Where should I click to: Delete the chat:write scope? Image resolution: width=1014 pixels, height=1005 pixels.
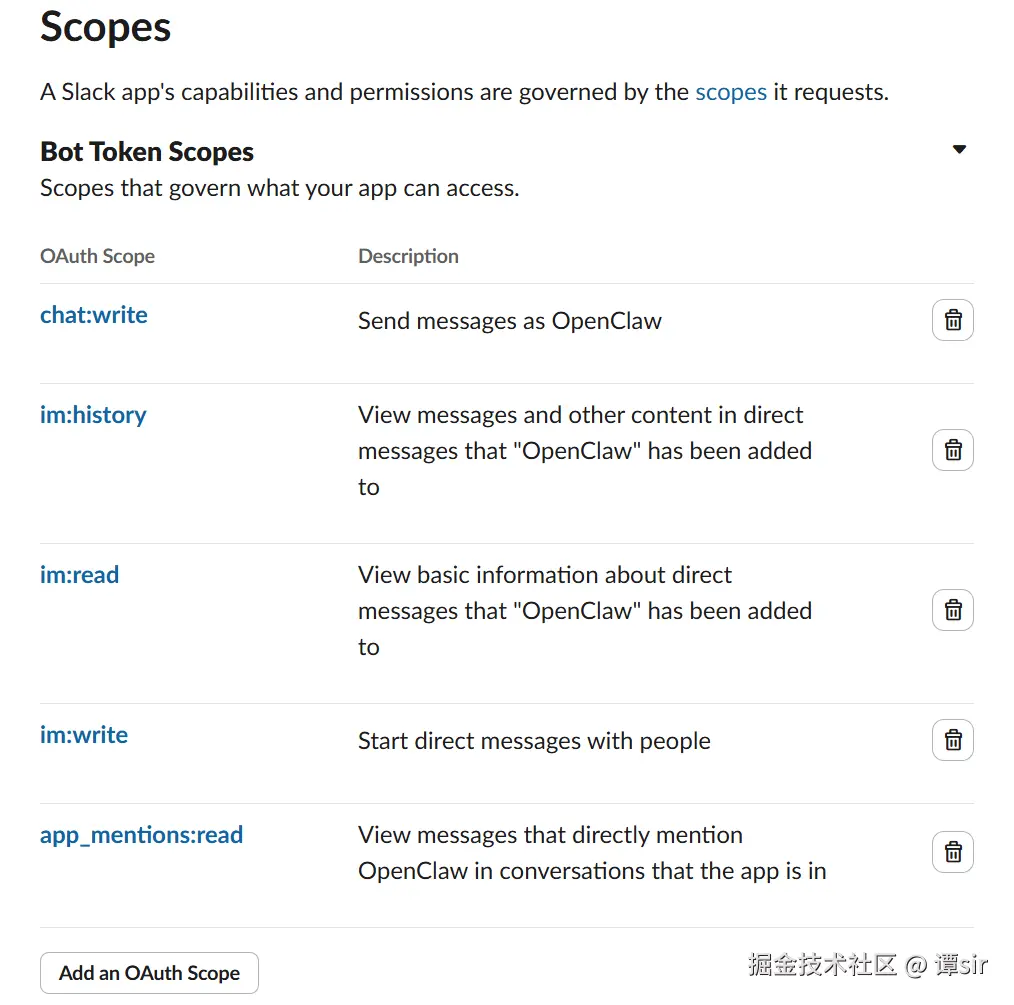point(952,321)
